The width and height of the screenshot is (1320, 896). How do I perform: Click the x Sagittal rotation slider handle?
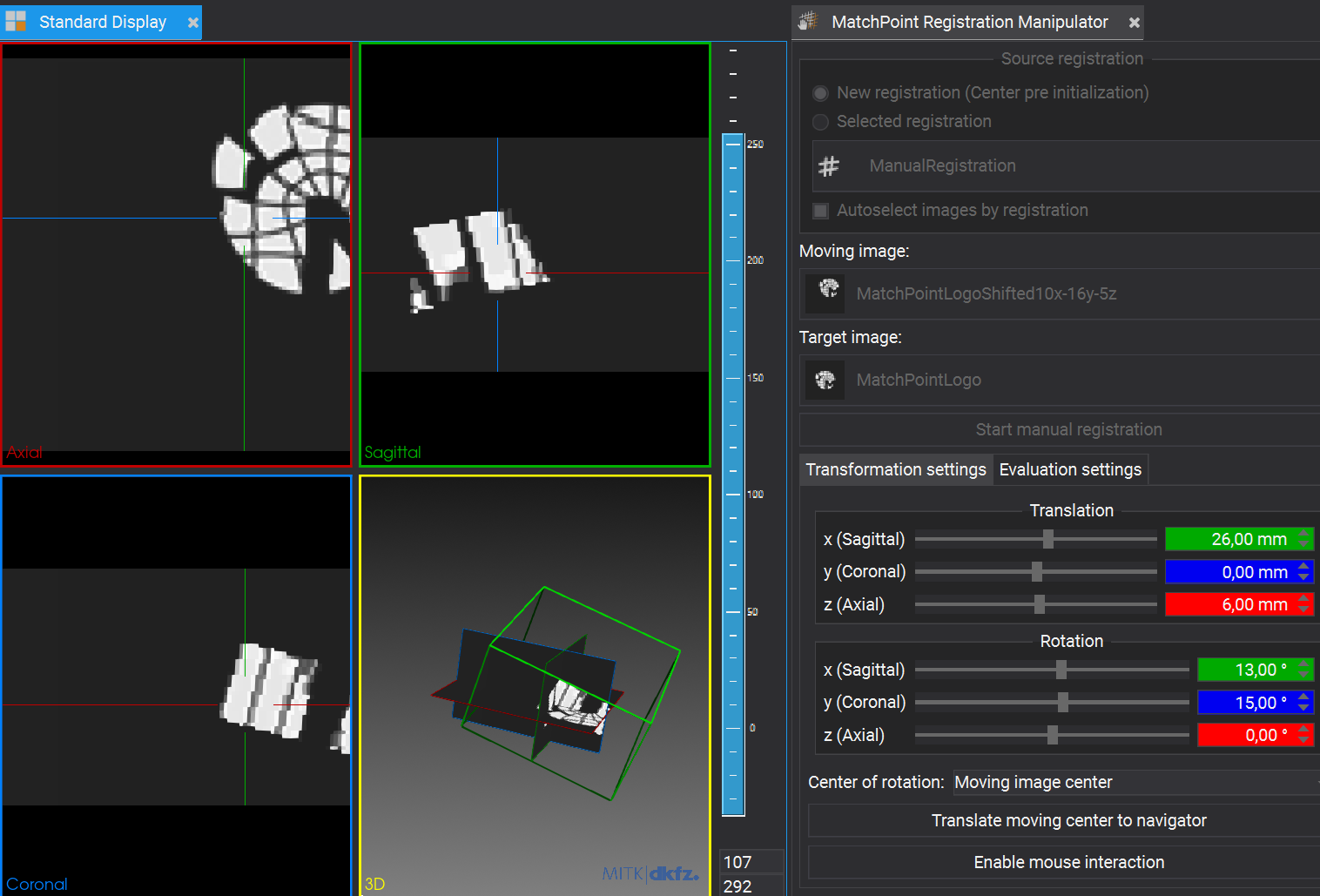coord(1061,670)
